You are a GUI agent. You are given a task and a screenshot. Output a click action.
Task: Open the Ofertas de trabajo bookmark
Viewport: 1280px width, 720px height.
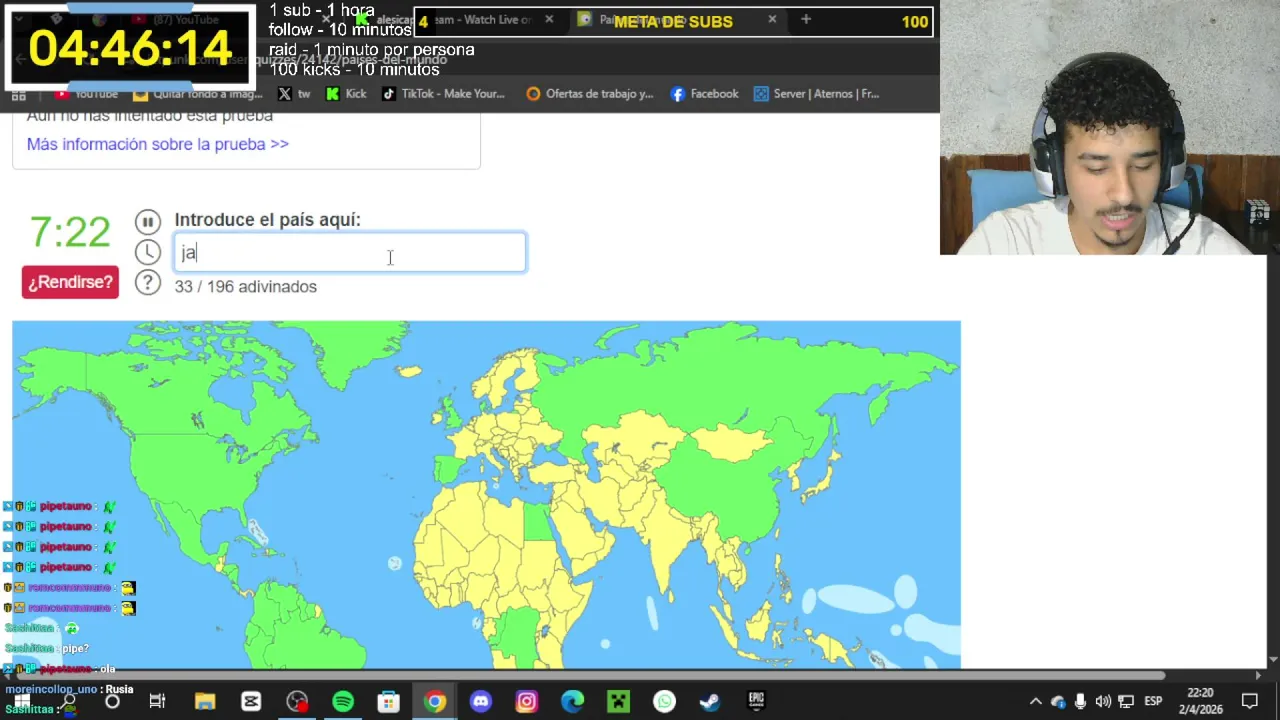click(x=589, y=94)
